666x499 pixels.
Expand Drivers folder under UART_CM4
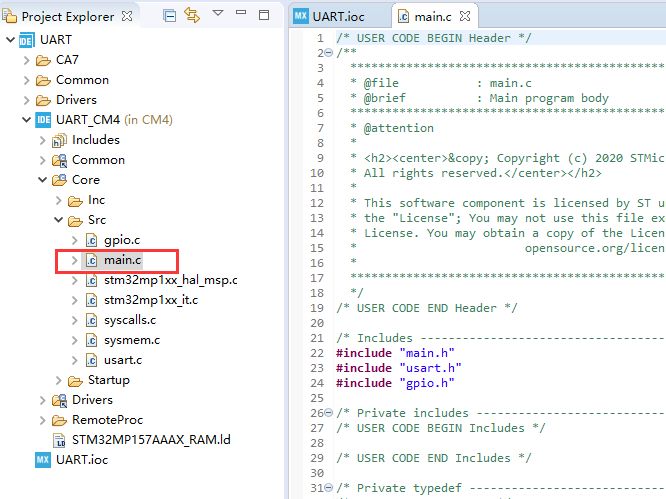pos(42,400)
